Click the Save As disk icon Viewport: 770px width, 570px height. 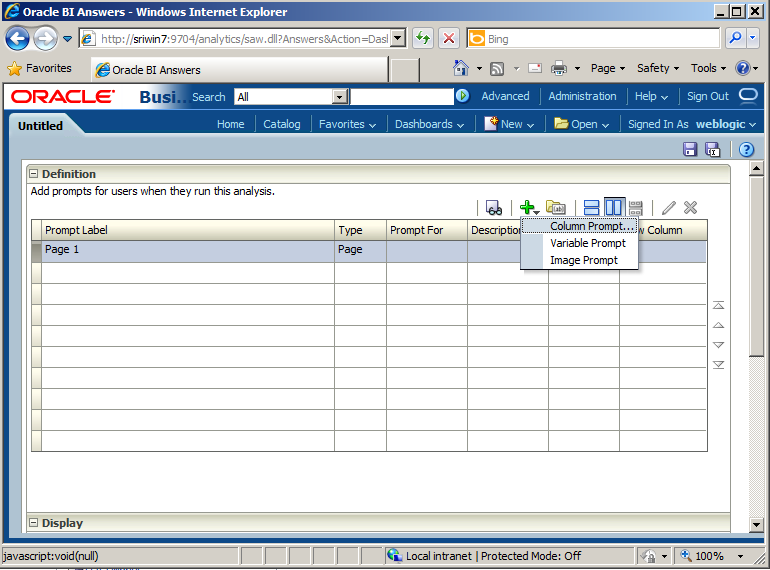coord(713,149)
